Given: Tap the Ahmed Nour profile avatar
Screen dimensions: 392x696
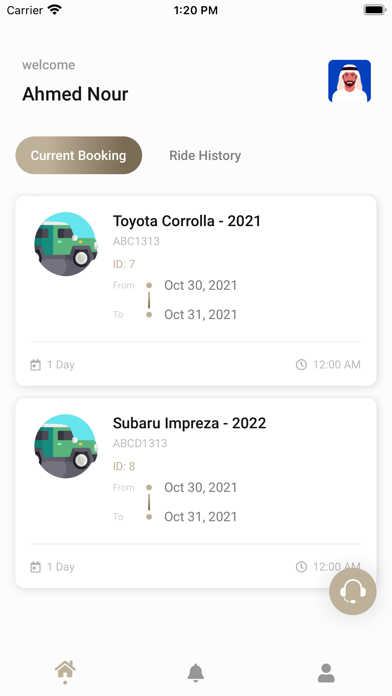Looking at the screenshot, I should pyautogui.click(x=349, y=81).
